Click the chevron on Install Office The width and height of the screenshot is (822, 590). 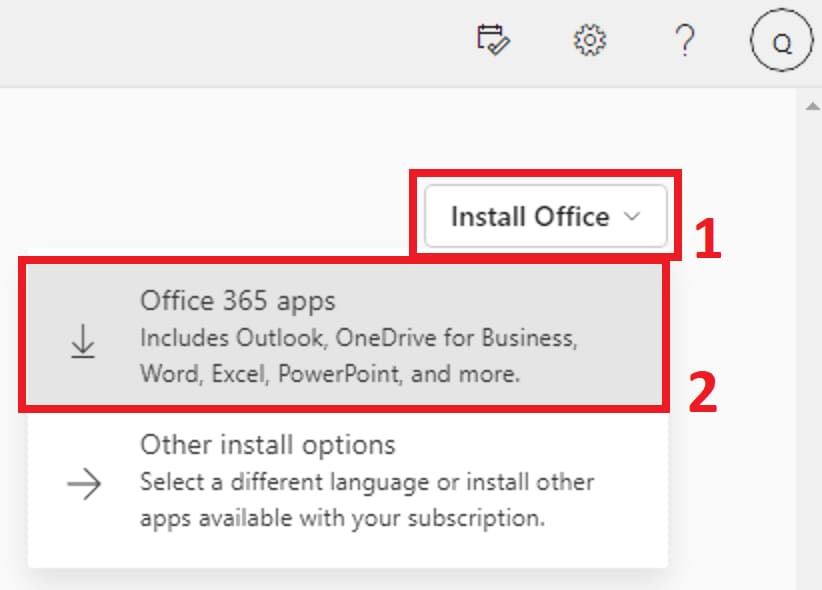(632, 216)
